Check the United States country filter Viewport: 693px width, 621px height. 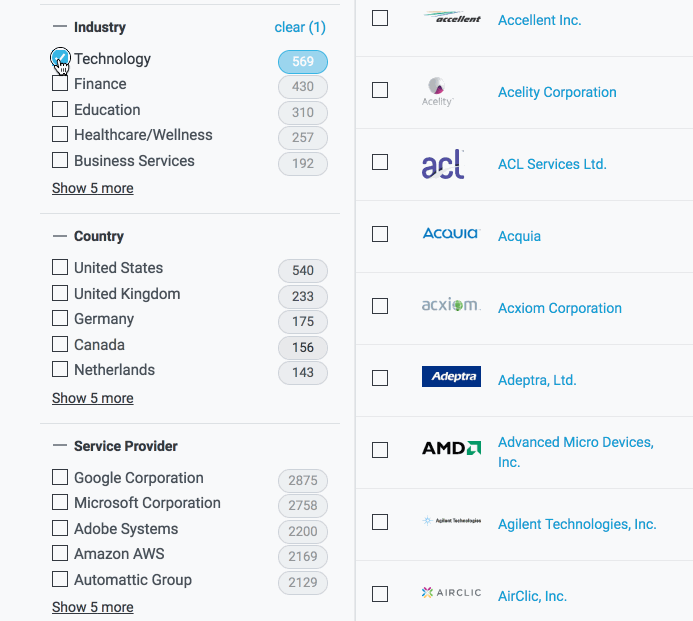(60, 268)
